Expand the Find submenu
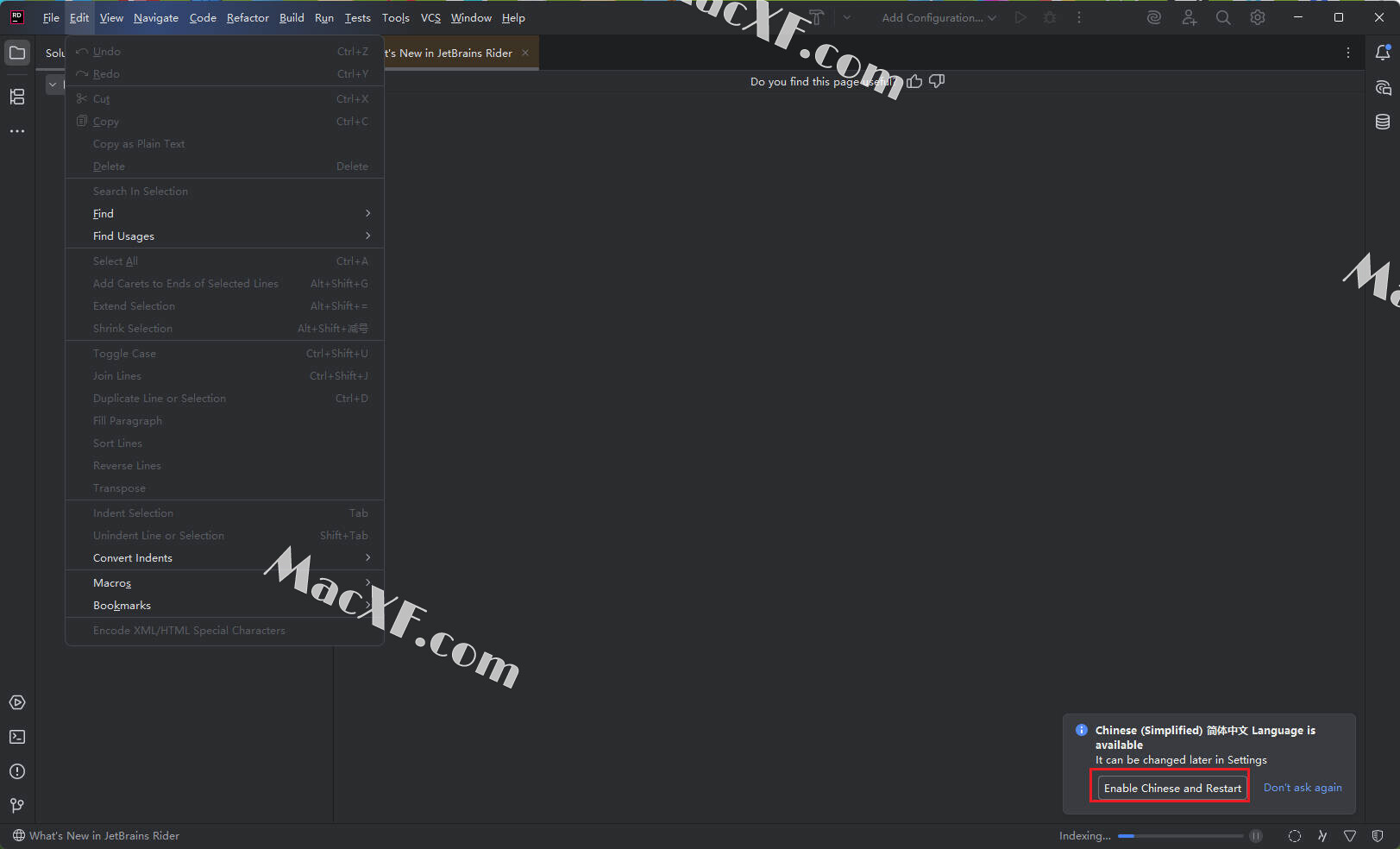Image resolution: width=1400 pixels, height=849 pixels. click(x=224, y=213)
